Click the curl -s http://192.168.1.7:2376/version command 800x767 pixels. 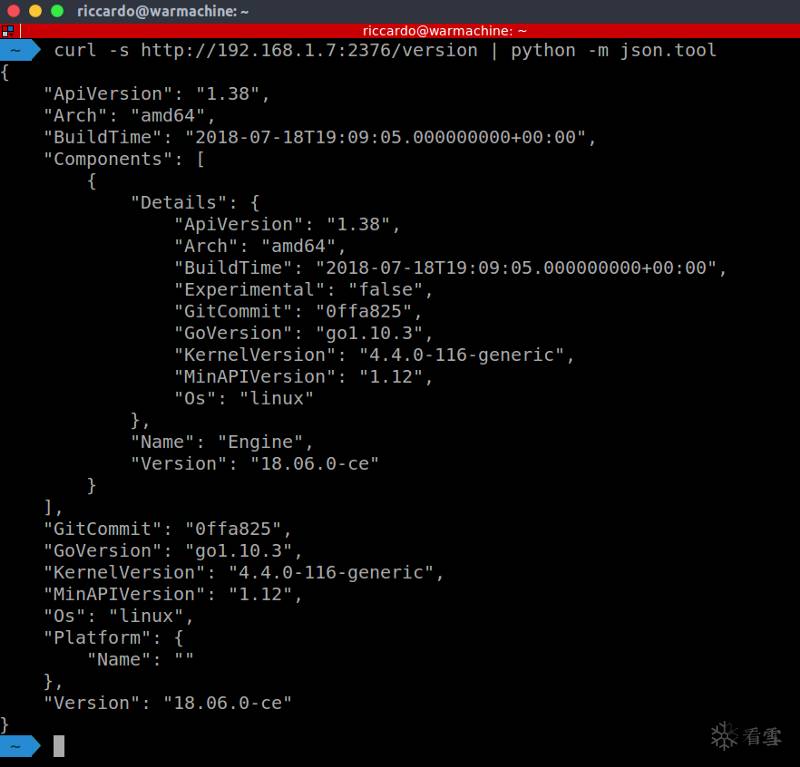[266, 51]
